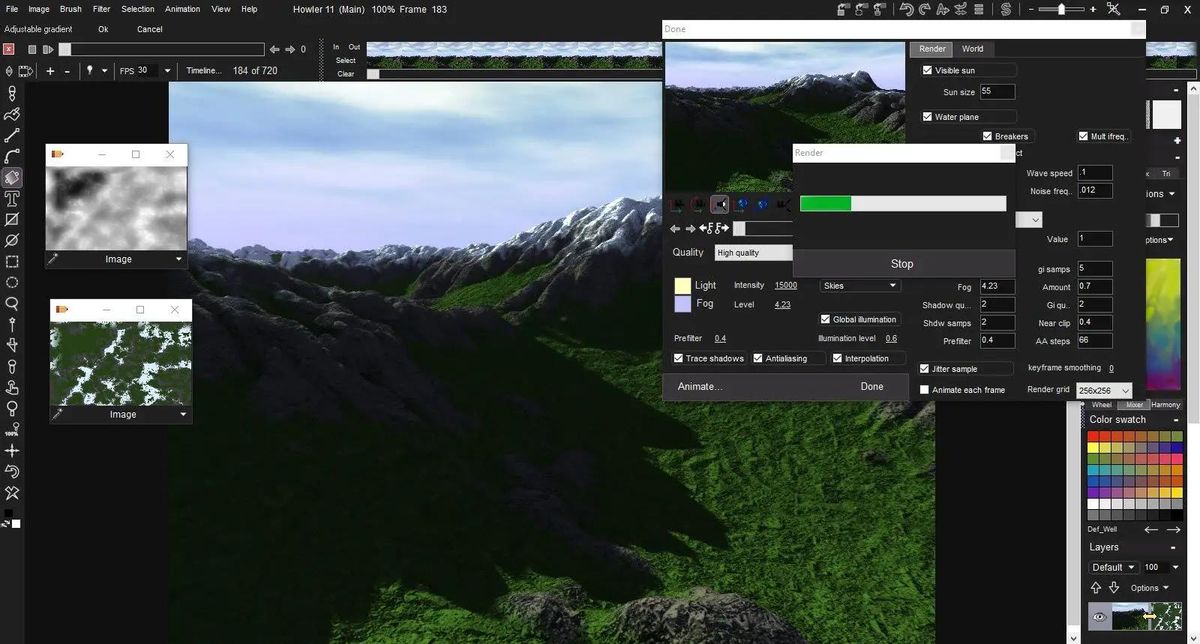Uncheck the Trace shadows option
The image size is (1200, 644).
679,358
